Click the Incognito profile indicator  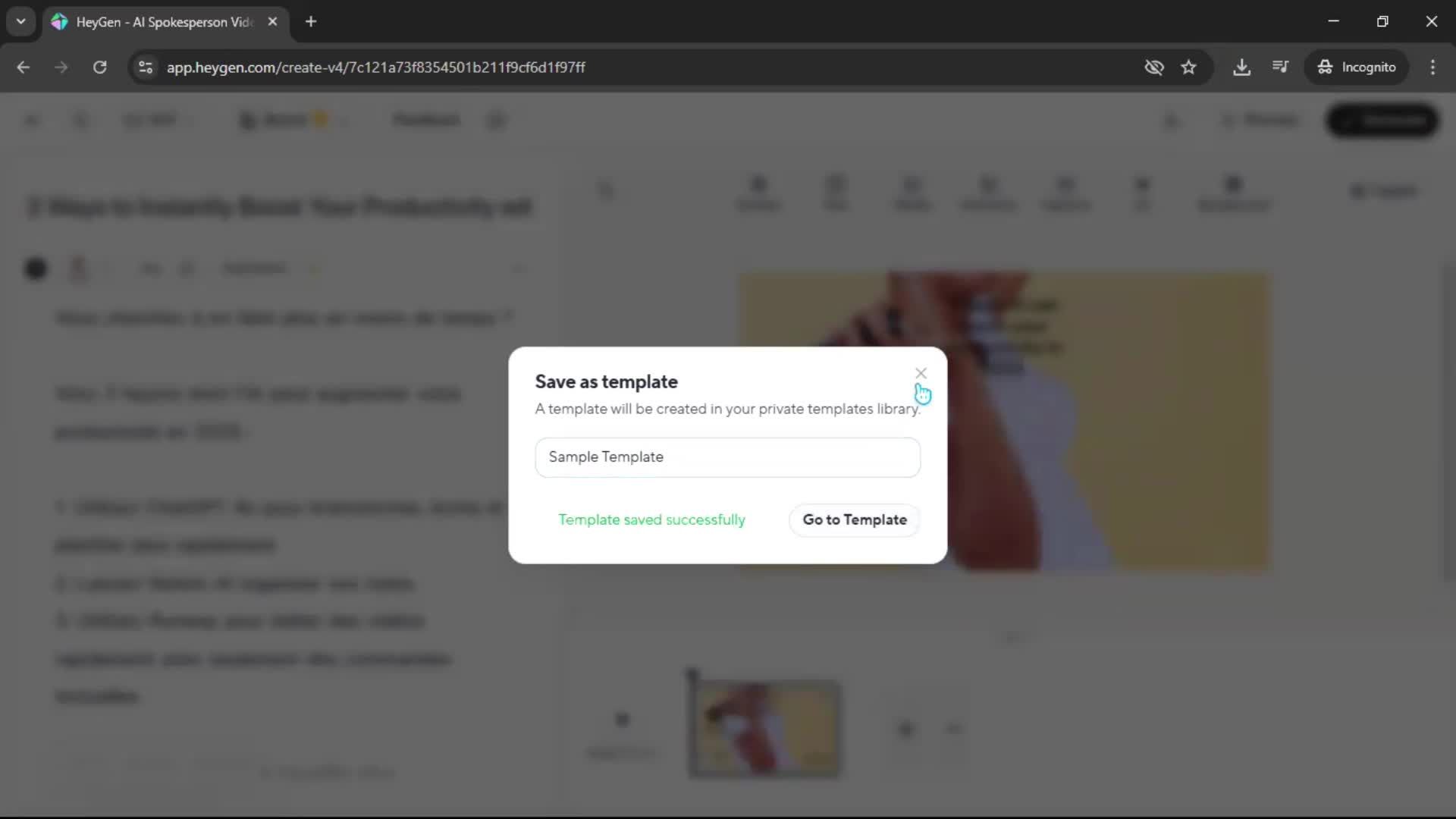[x=1357, y=67]
